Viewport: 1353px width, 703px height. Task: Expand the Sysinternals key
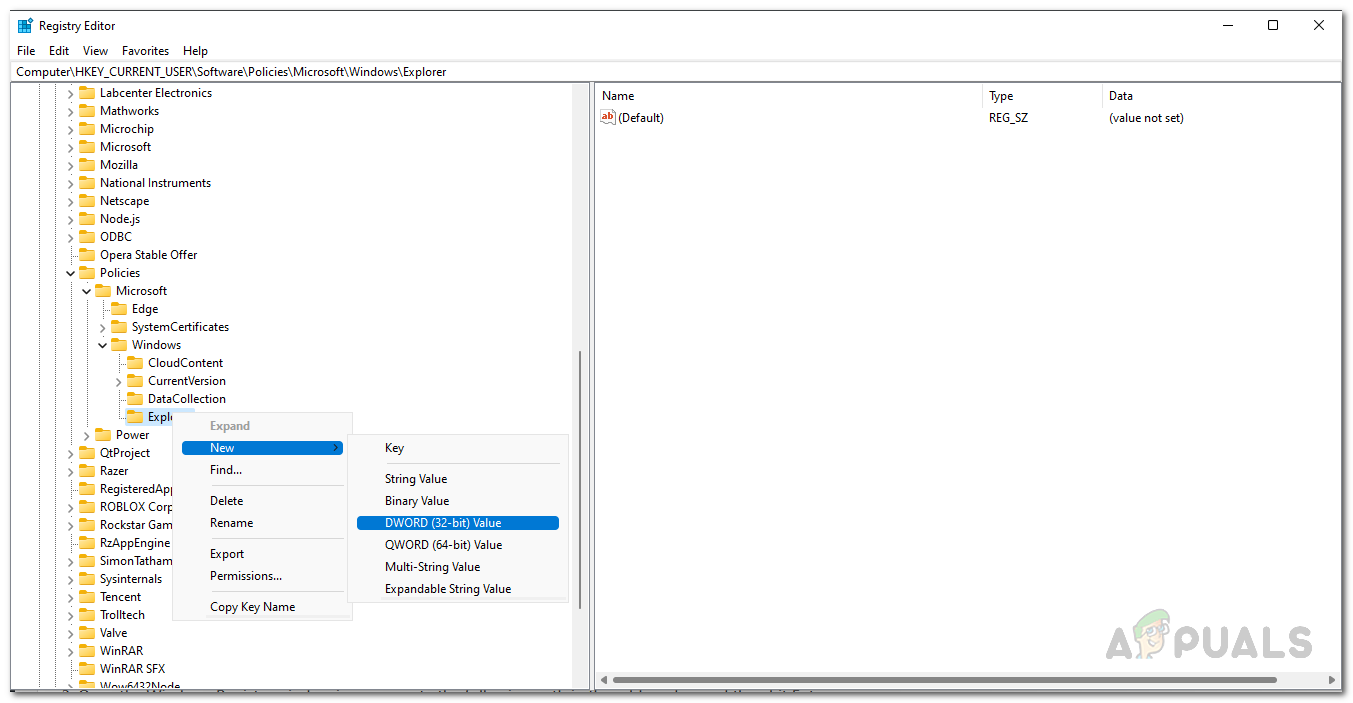click(71, 579)
